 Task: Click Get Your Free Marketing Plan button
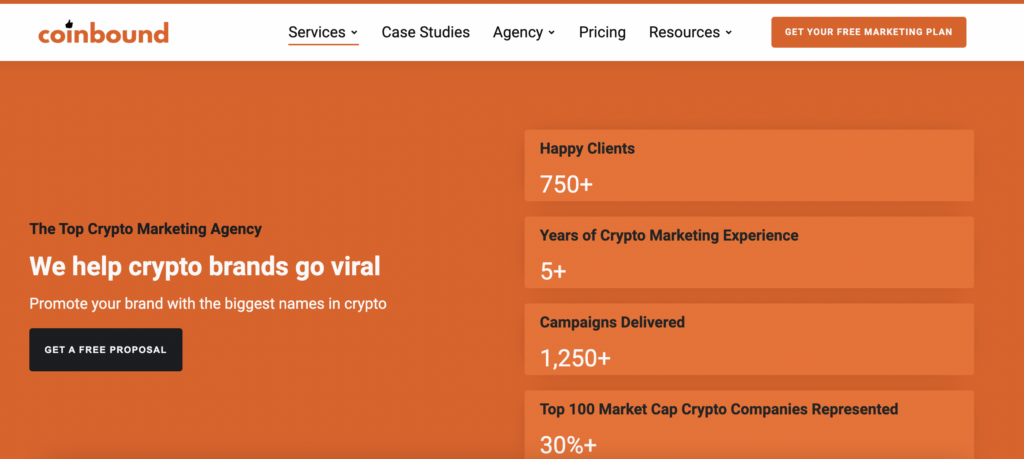869,32
